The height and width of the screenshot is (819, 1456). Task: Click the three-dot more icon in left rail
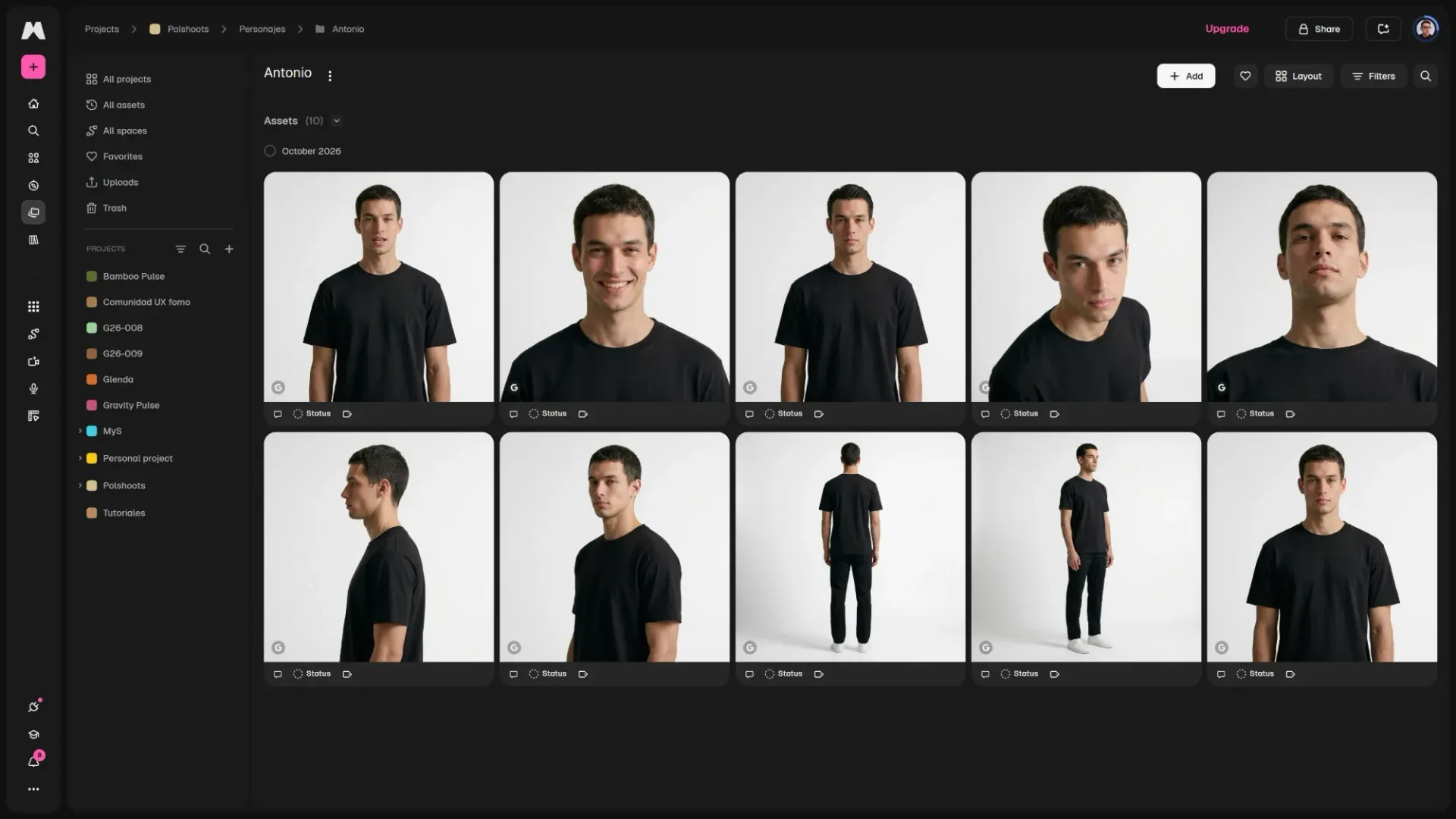(33, 789)
